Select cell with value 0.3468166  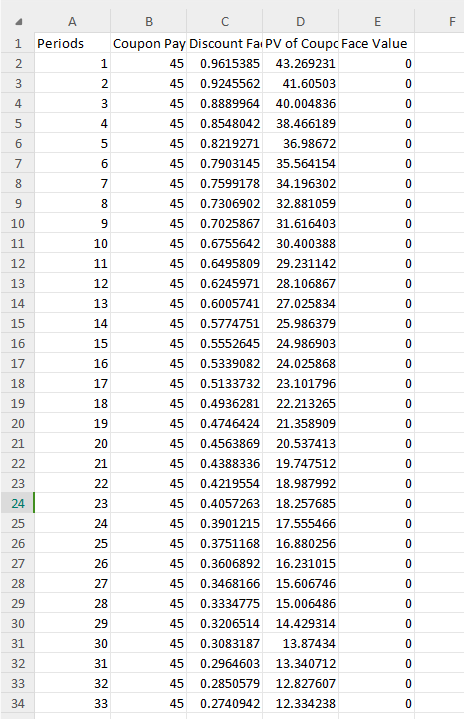click(x=225, y=583)
